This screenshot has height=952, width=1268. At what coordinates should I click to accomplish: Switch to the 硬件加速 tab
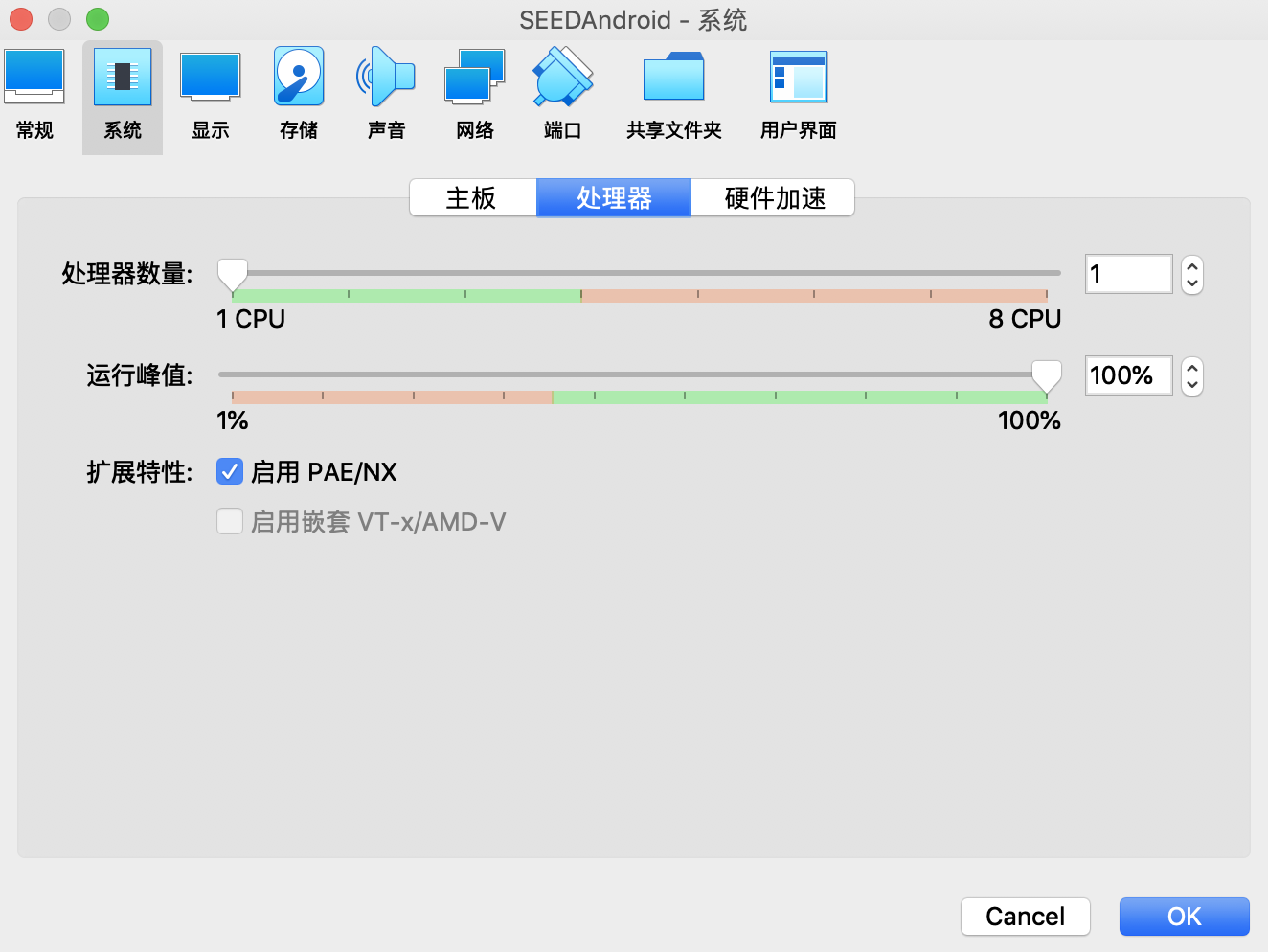[x=774, y=198]
